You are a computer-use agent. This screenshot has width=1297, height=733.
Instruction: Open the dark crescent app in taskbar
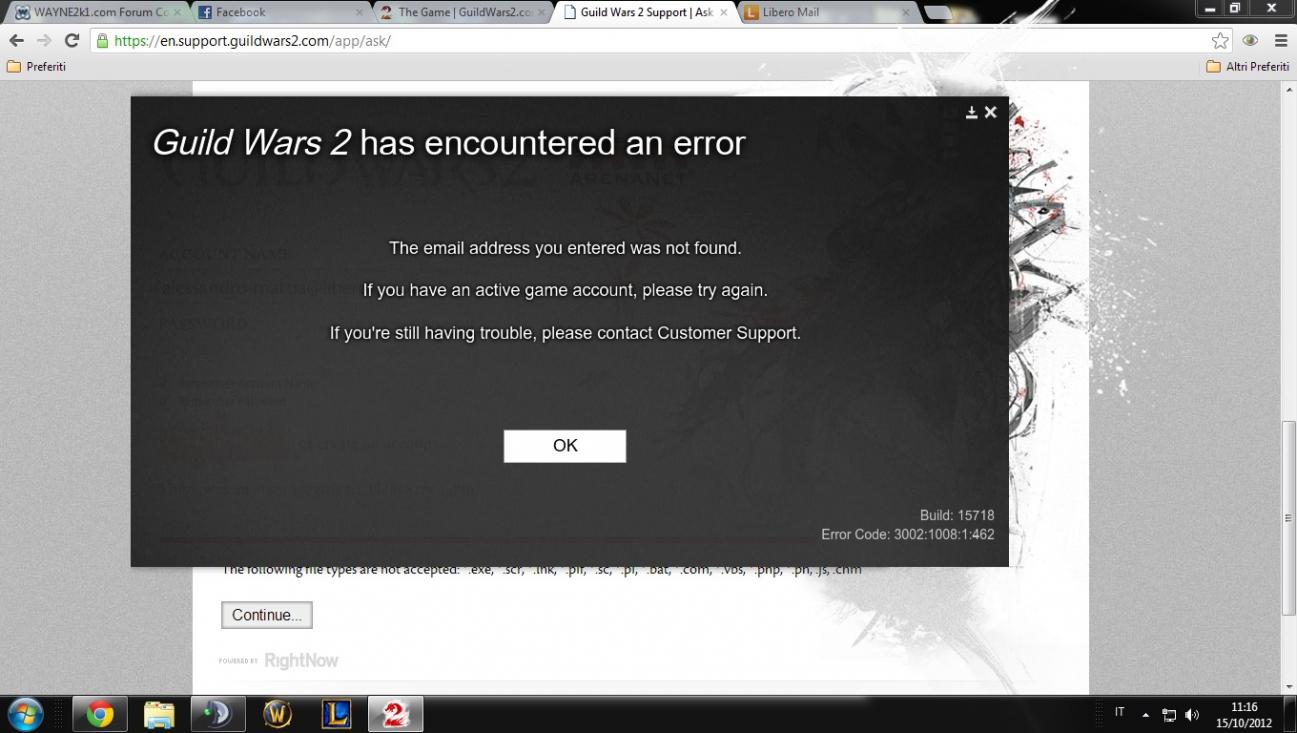[x=218, y=715]
